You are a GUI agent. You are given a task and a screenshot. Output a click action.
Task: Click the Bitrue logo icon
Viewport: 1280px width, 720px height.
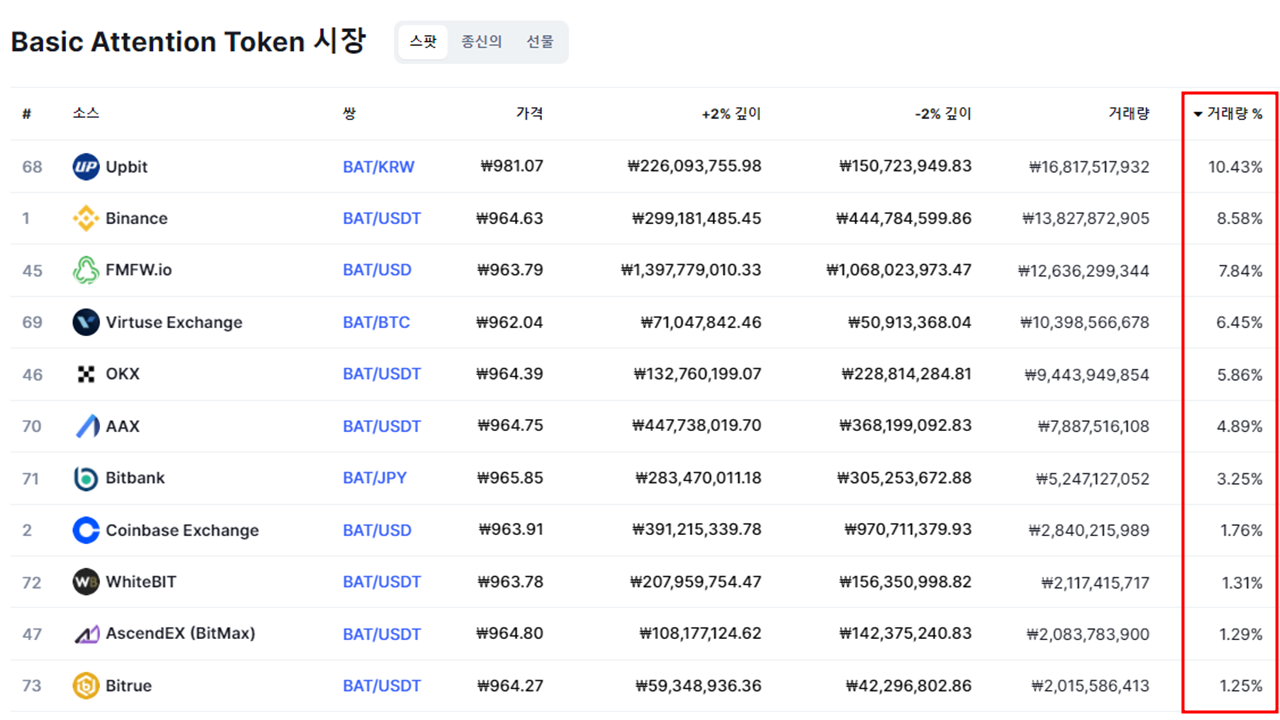click(x=86, y=686)
